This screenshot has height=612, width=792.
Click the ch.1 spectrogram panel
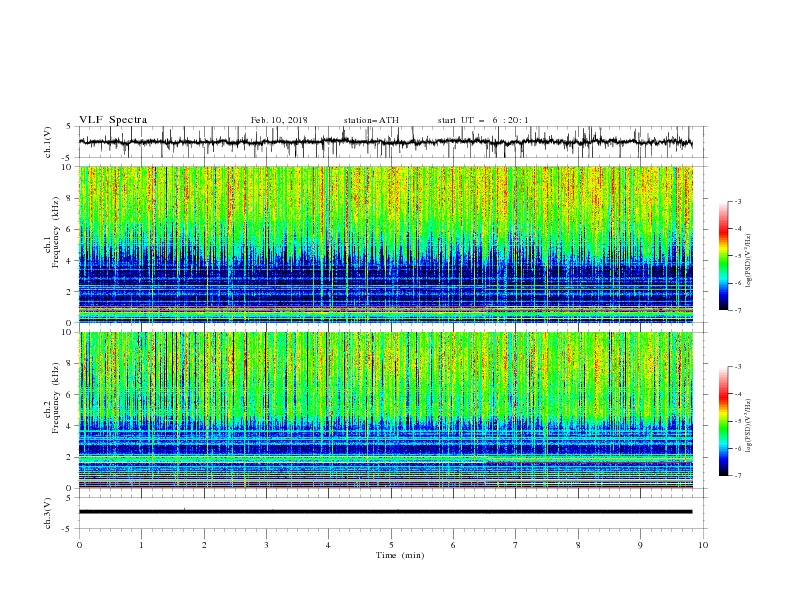pyautogui.click(x=385, y=244)
